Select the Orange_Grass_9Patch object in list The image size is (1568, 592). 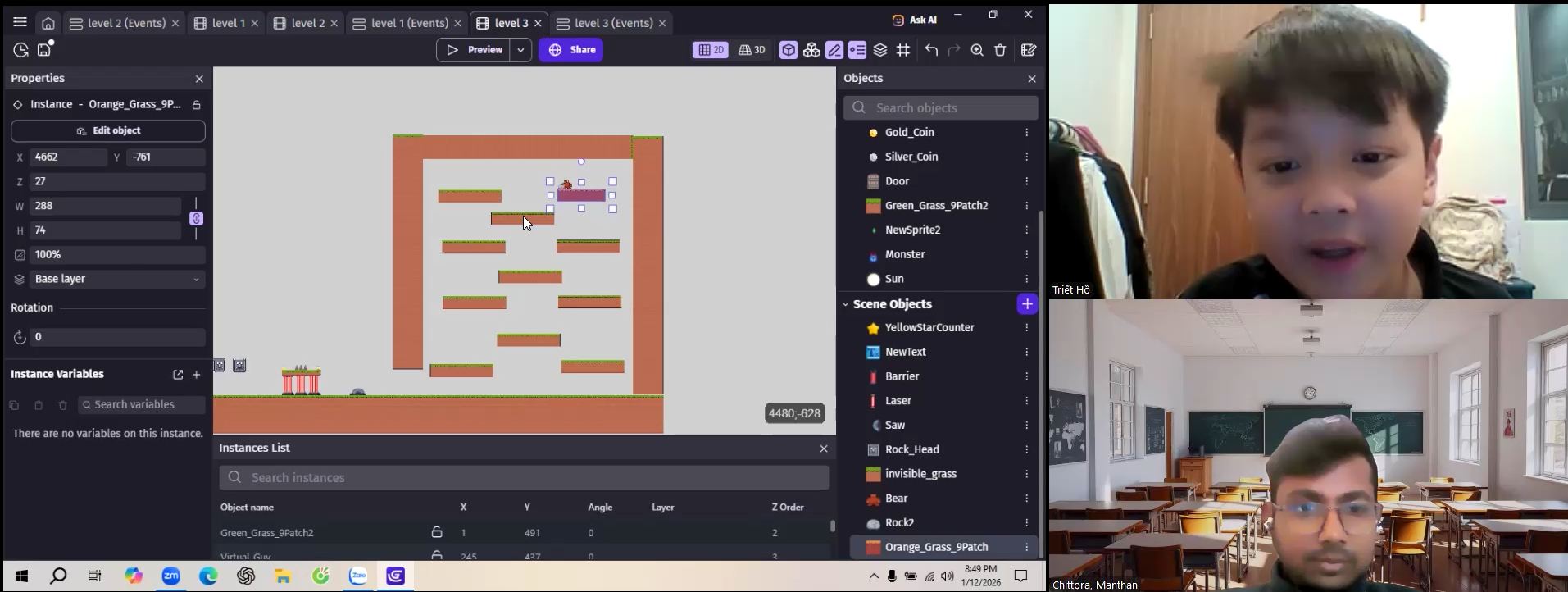[x=935, y=547]
